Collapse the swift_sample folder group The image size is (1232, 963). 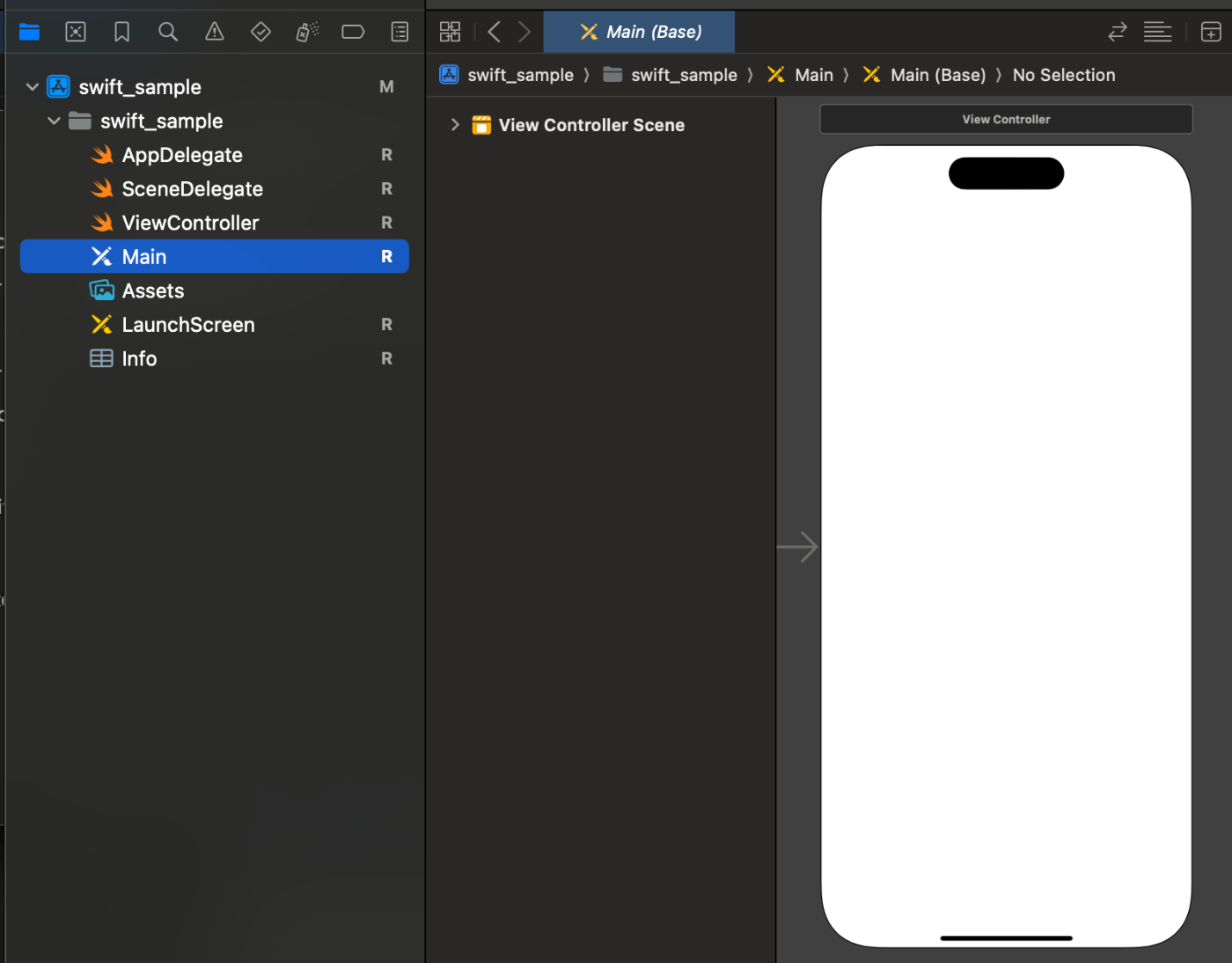[54, 121]
